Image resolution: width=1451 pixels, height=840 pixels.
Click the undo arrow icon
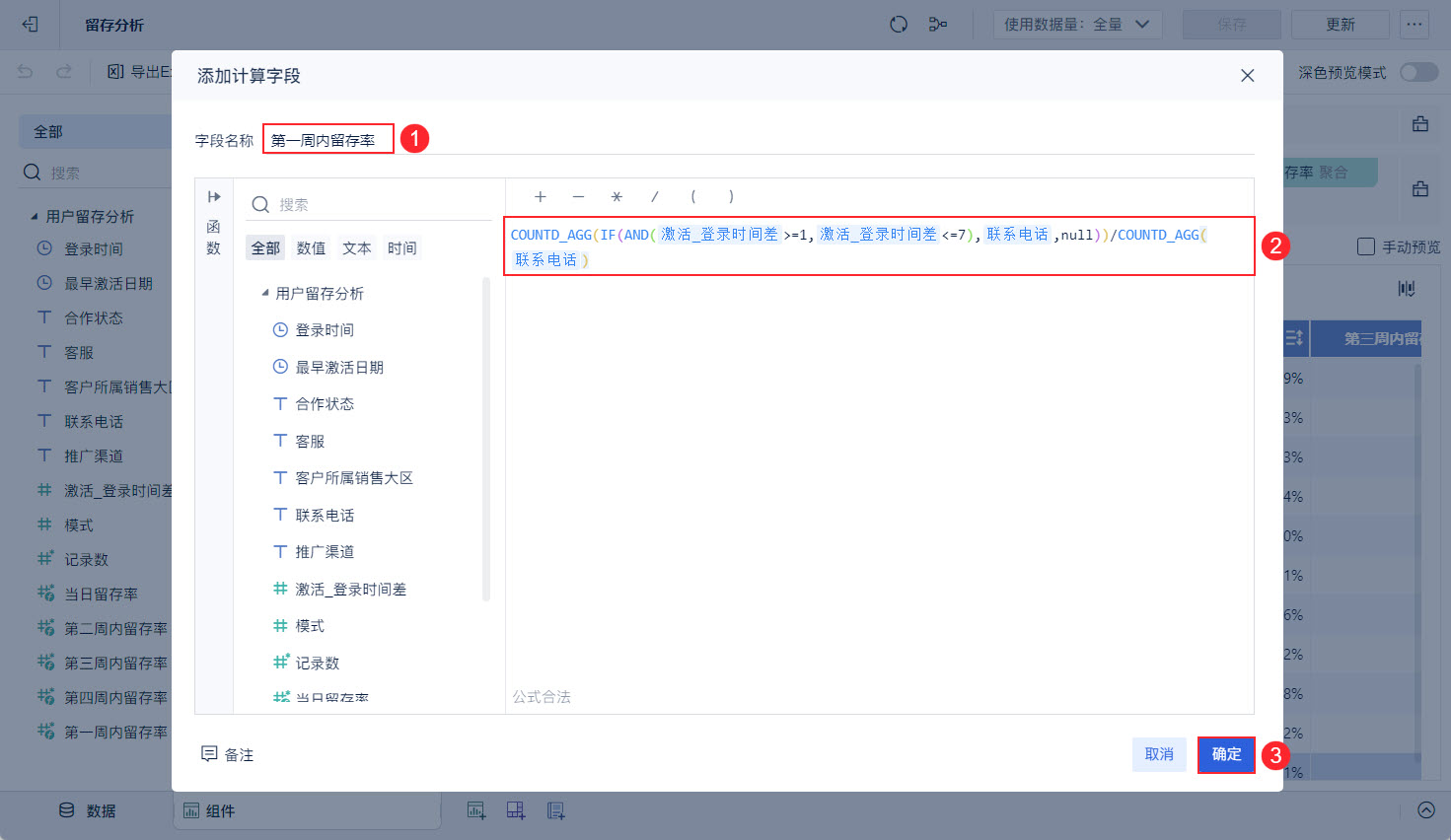(x=26, y=72)
